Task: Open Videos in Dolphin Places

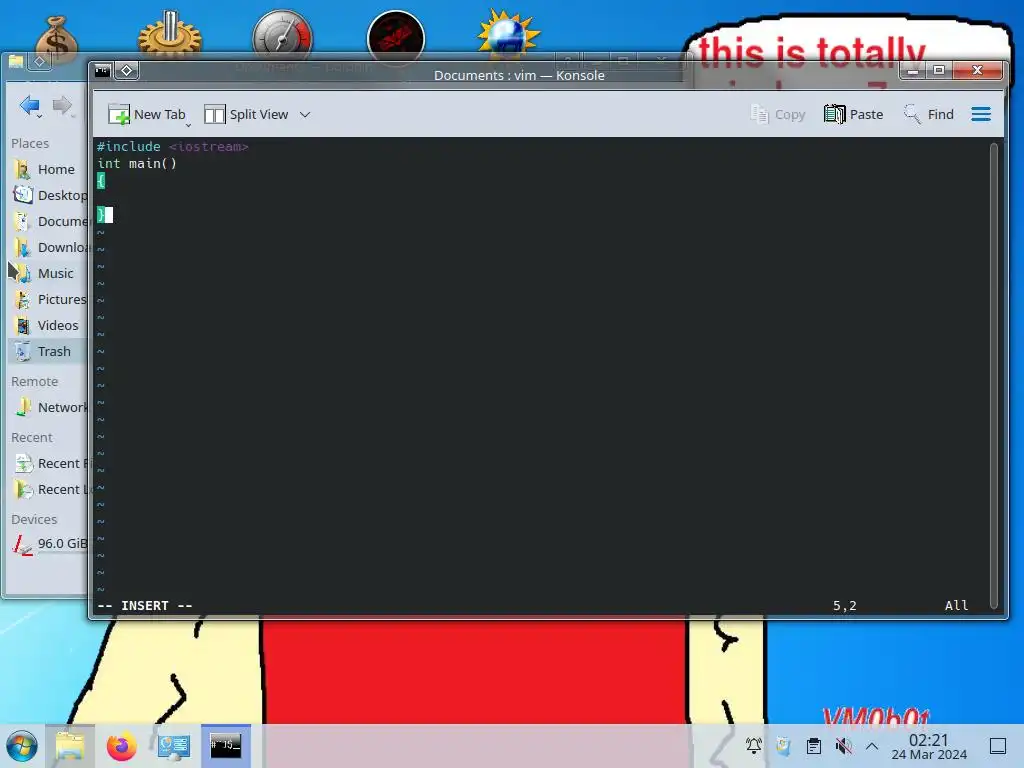Action: 46,325
